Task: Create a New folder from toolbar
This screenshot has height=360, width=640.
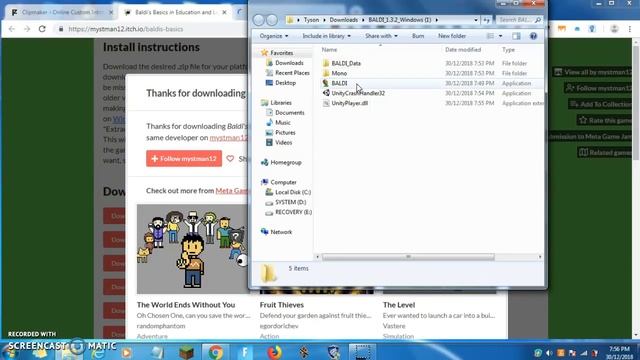Action: 452,36
